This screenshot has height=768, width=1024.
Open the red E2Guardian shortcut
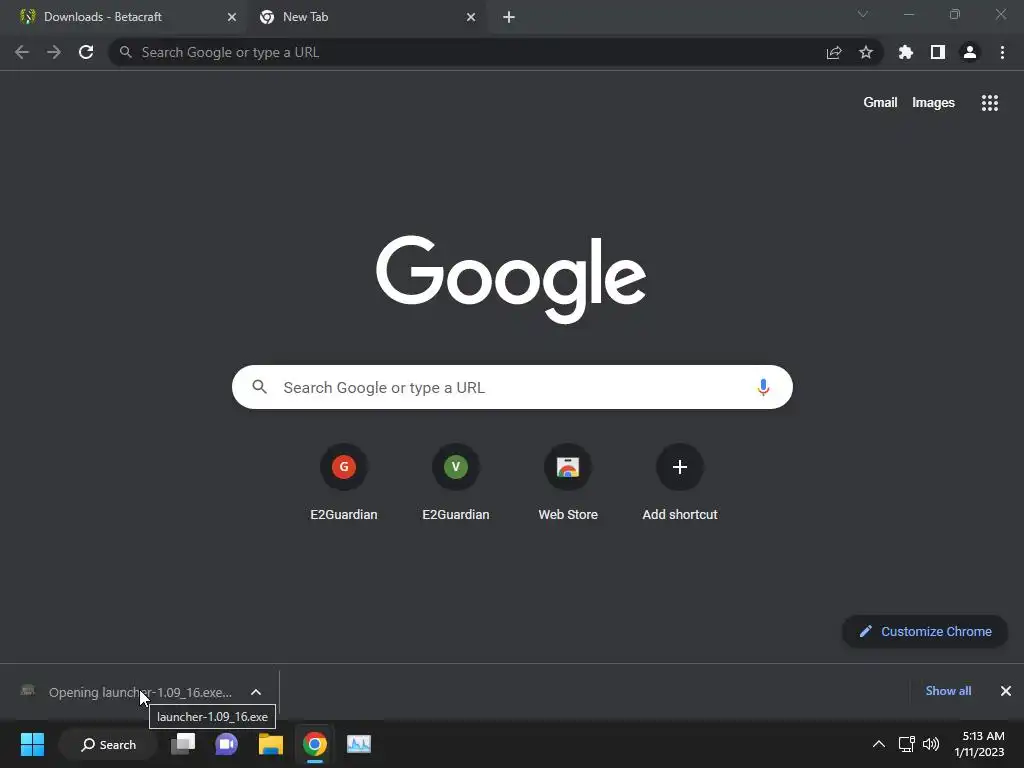point(344,483)
